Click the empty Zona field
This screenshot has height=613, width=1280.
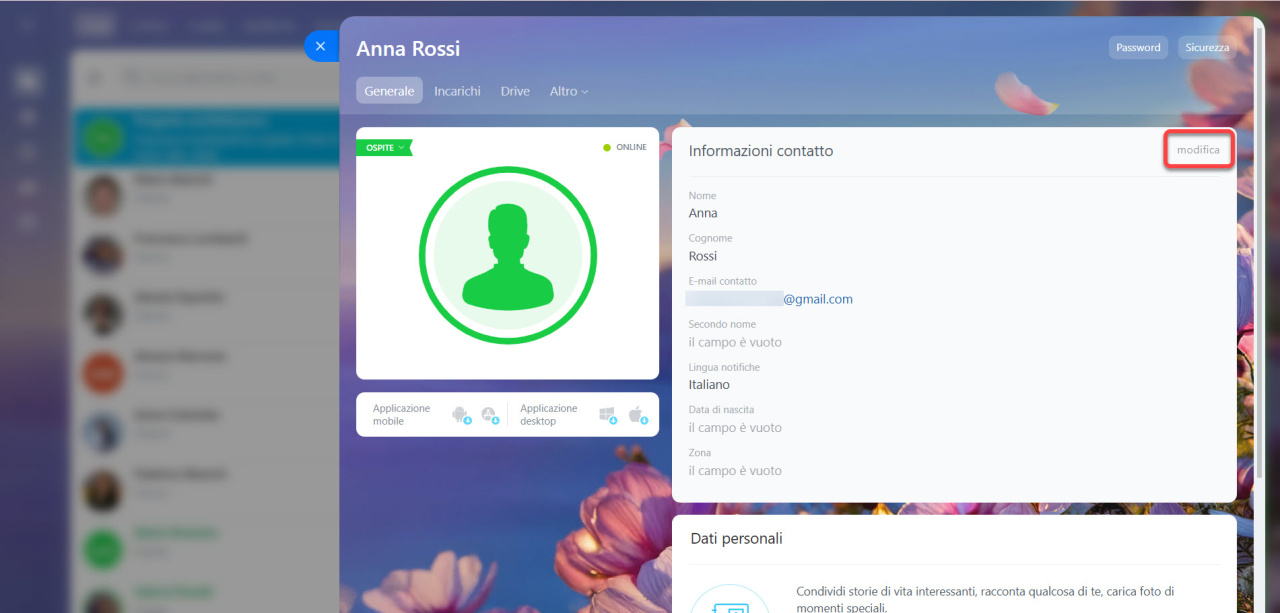(x=735, y=471)
